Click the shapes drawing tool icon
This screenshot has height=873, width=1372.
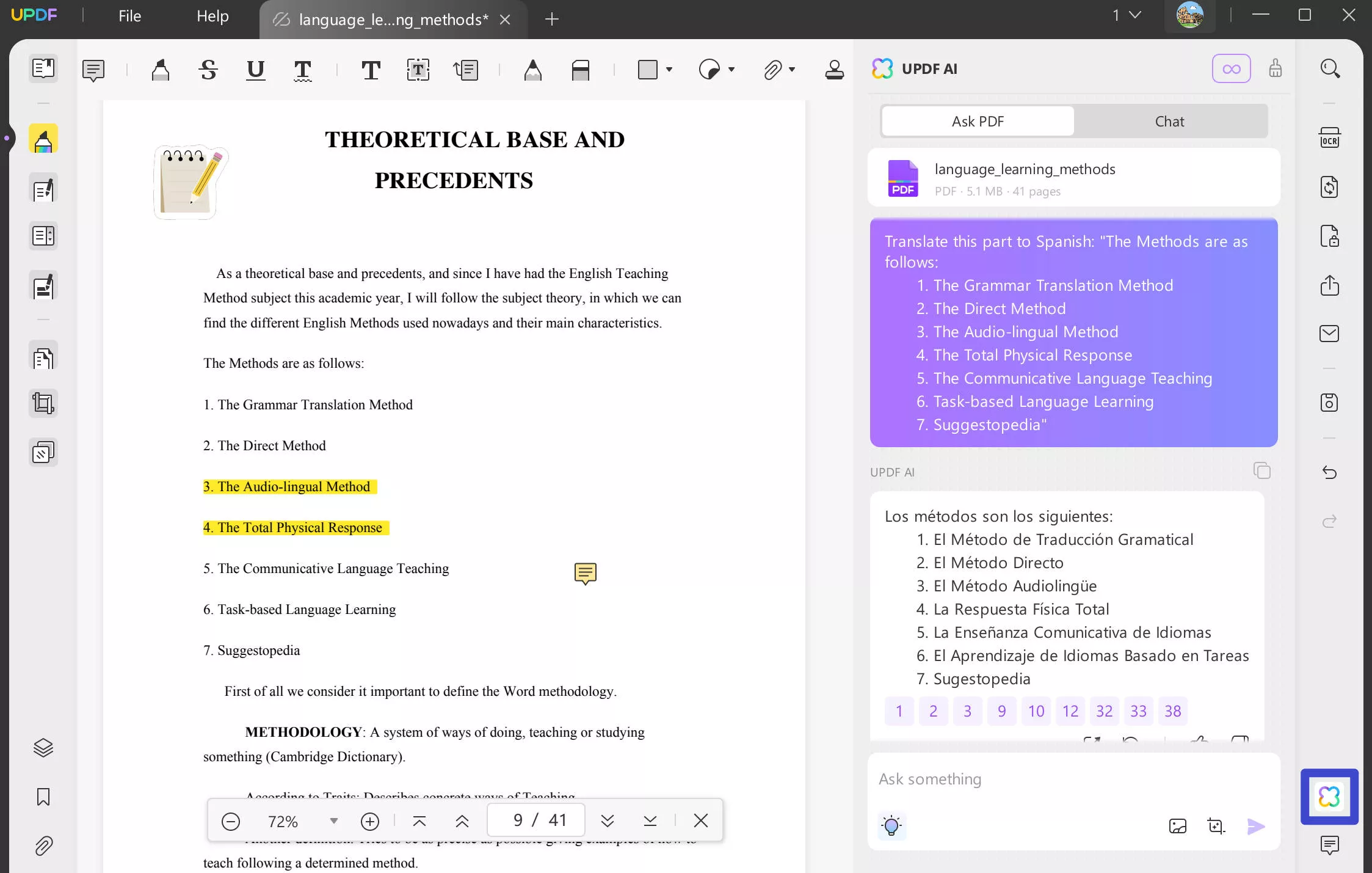(648, 68)
